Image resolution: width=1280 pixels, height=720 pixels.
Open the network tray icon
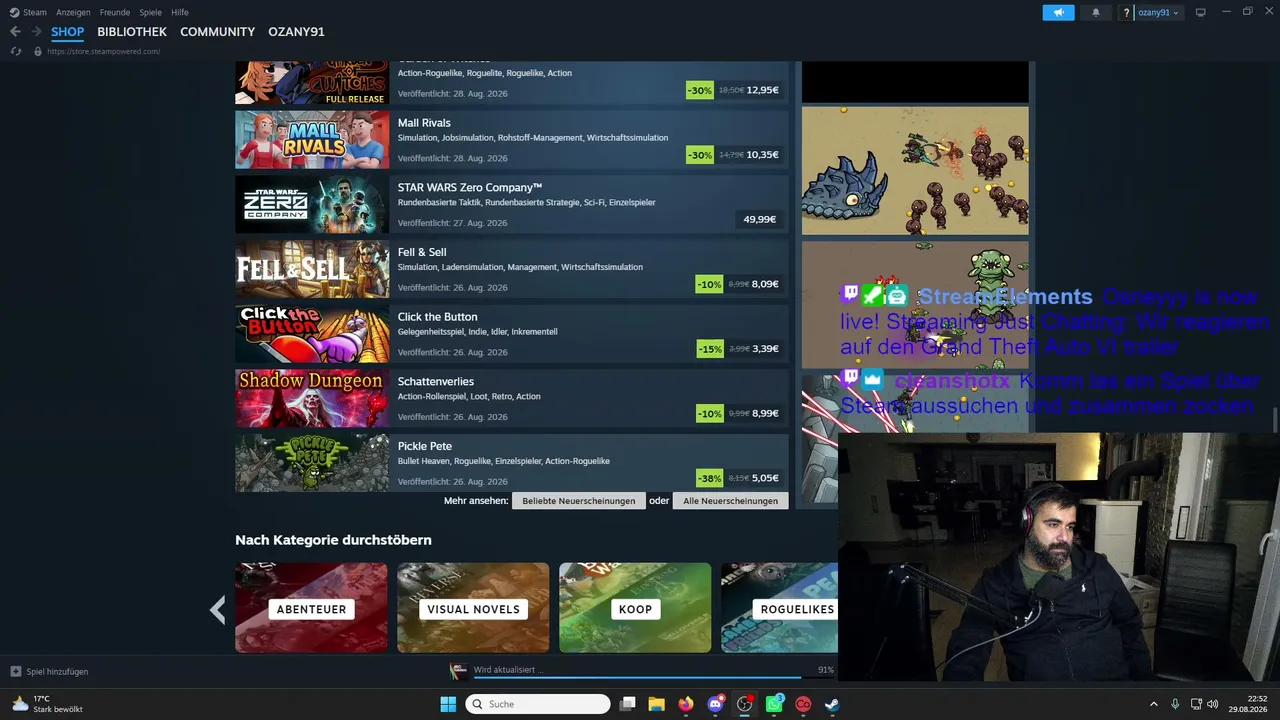click(x=1196, y=704)
